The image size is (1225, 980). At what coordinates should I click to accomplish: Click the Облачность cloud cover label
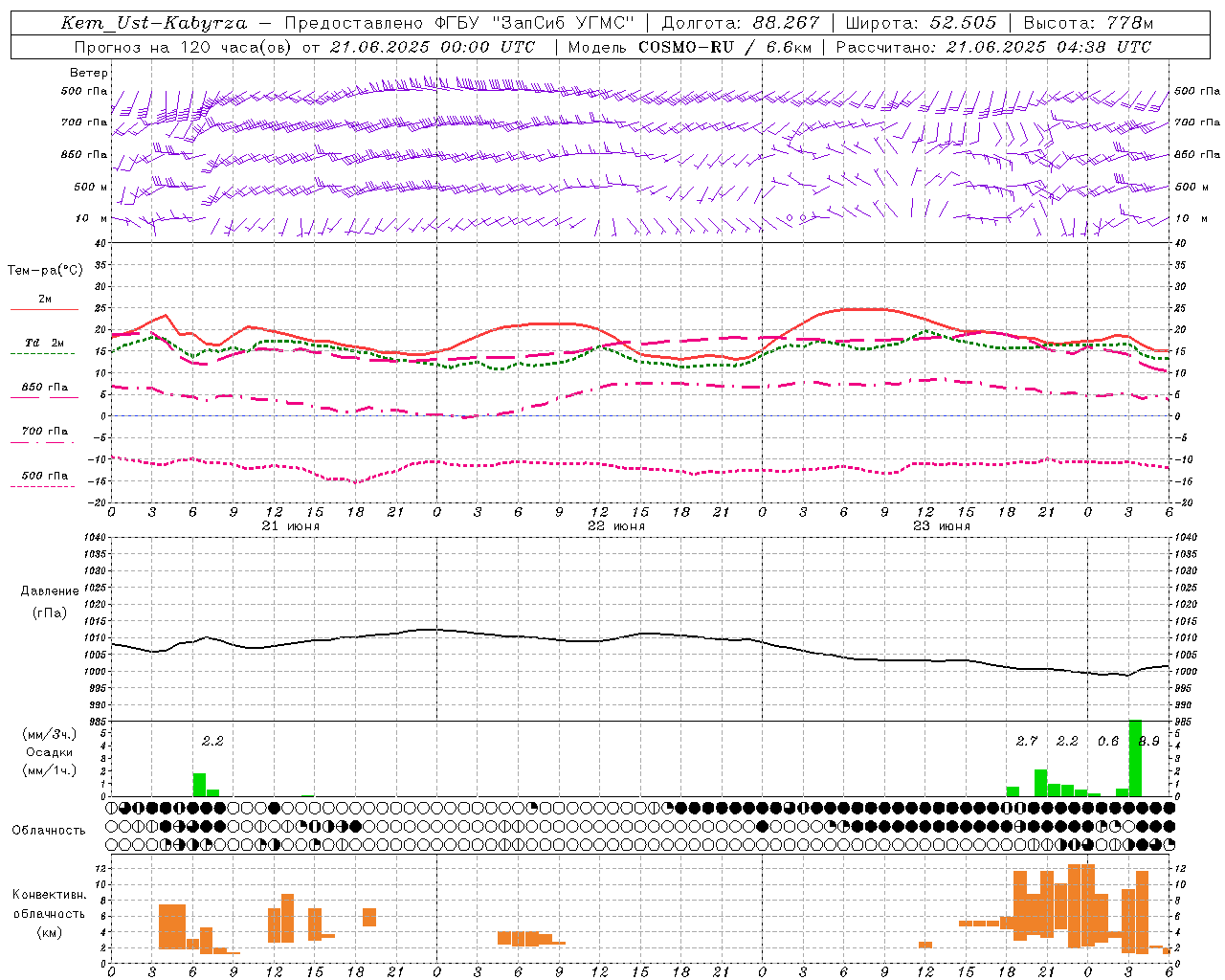[49, 831]
